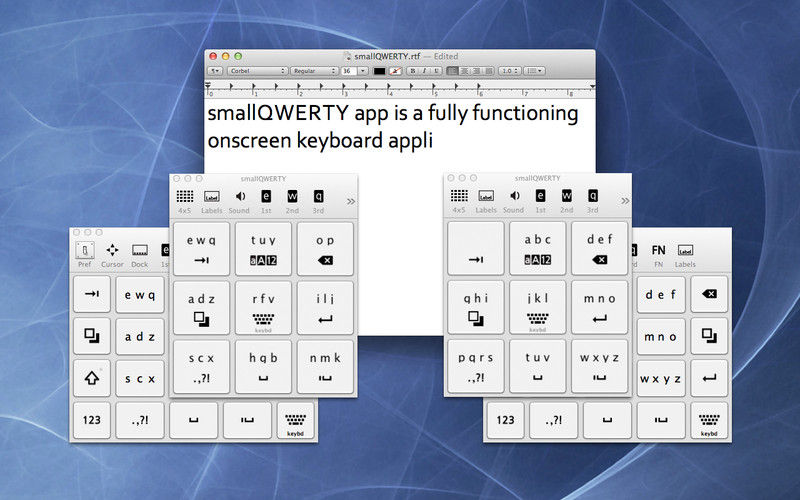Expand the toolbar overflow chevron in the alphabetical abc window
The height and width of the screenshot is (500, 800).
pos(625,201)
